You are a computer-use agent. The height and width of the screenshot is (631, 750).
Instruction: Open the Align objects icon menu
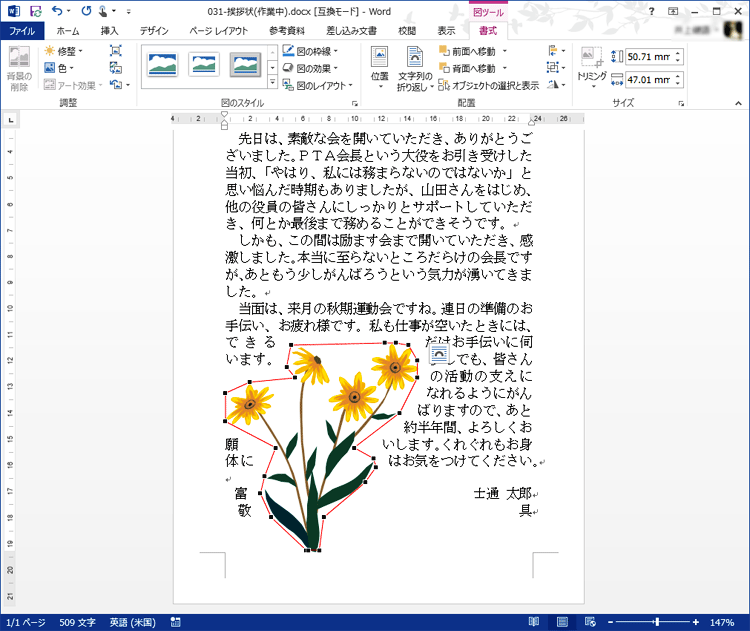pos(556,51)
